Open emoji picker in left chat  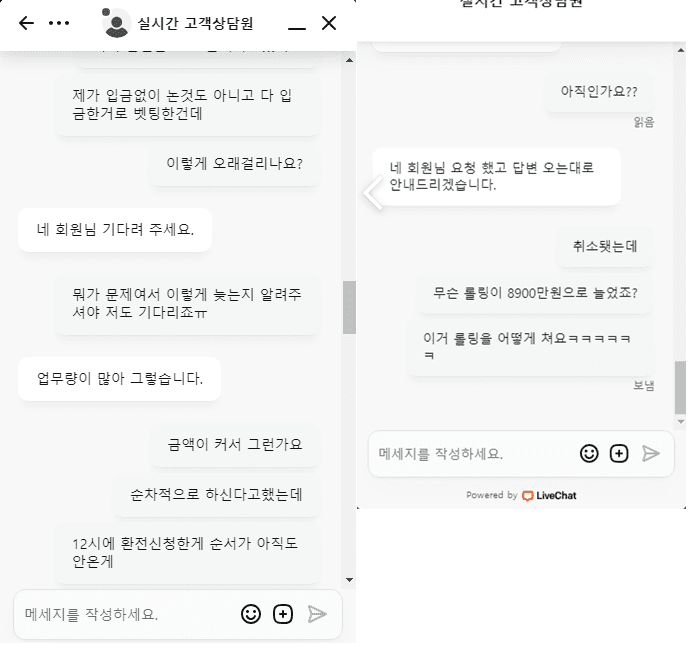click(x=251, y=614)
